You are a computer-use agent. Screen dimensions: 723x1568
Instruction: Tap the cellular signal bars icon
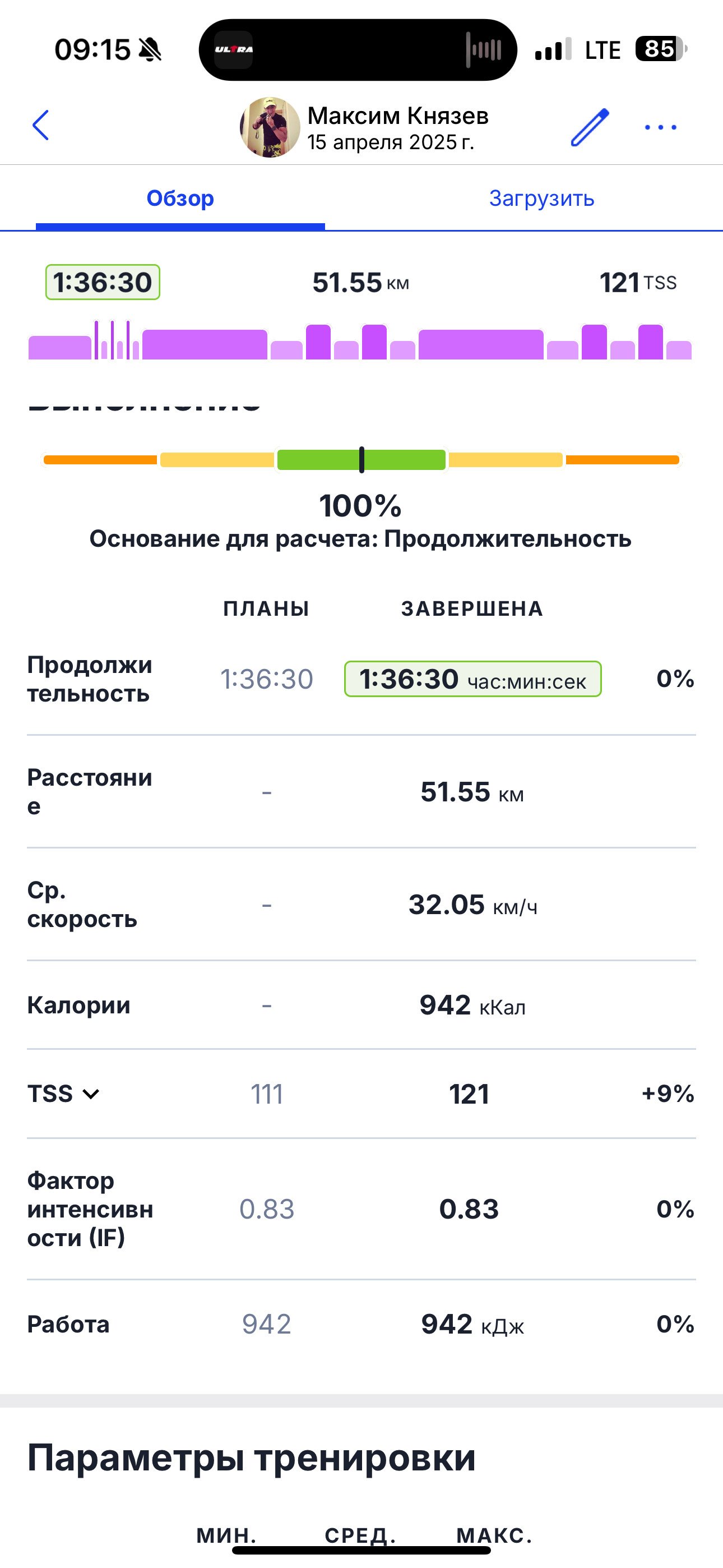coord(553,49)
